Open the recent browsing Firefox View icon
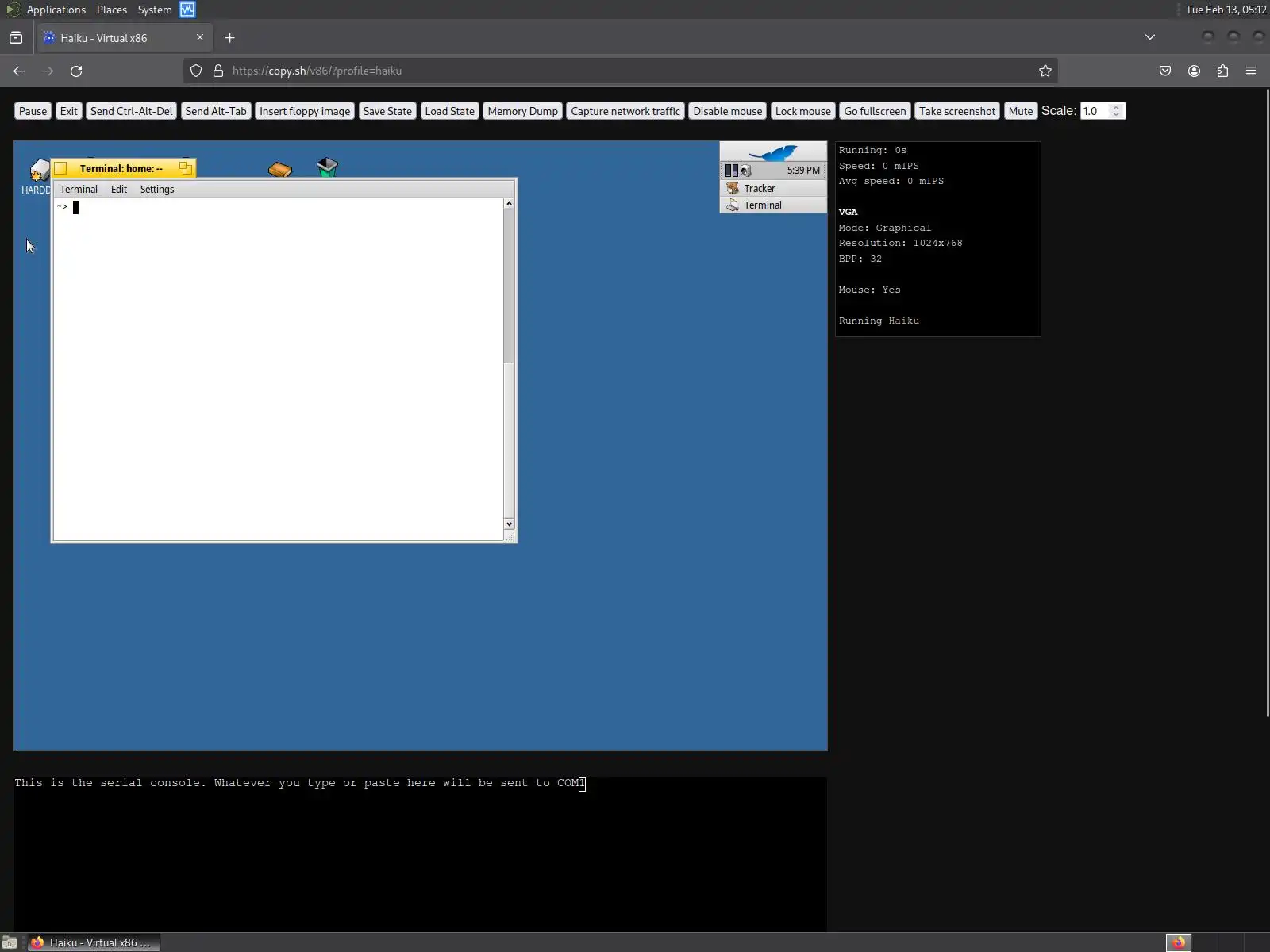Viewport: 1270px width, 952px height. click(x=16, y=38)
